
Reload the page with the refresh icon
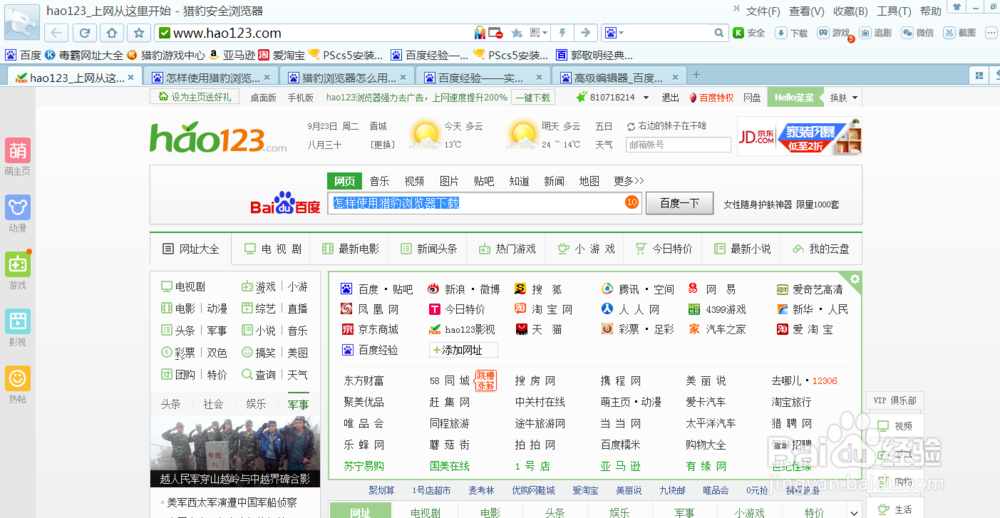[84, 33]
